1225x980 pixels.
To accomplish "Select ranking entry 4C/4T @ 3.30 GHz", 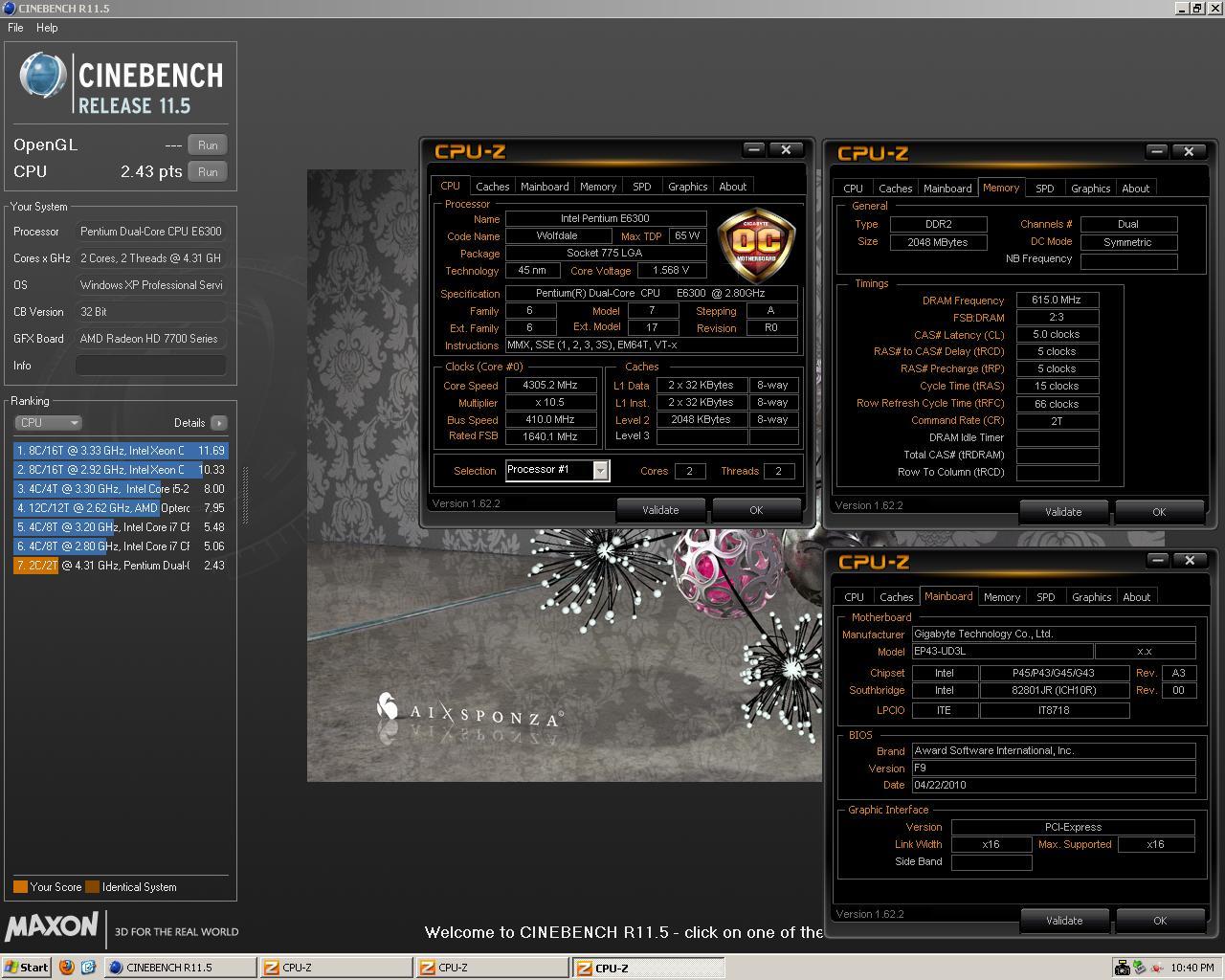I will coord(121,488).
